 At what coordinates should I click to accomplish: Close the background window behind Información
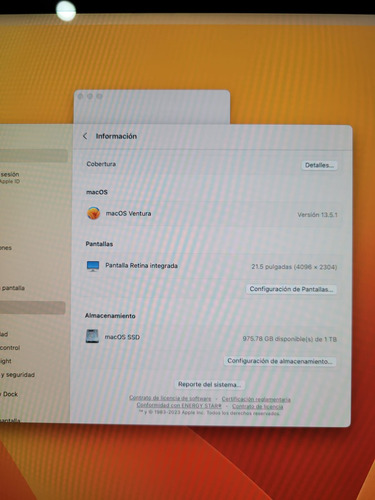click(80, 96)
